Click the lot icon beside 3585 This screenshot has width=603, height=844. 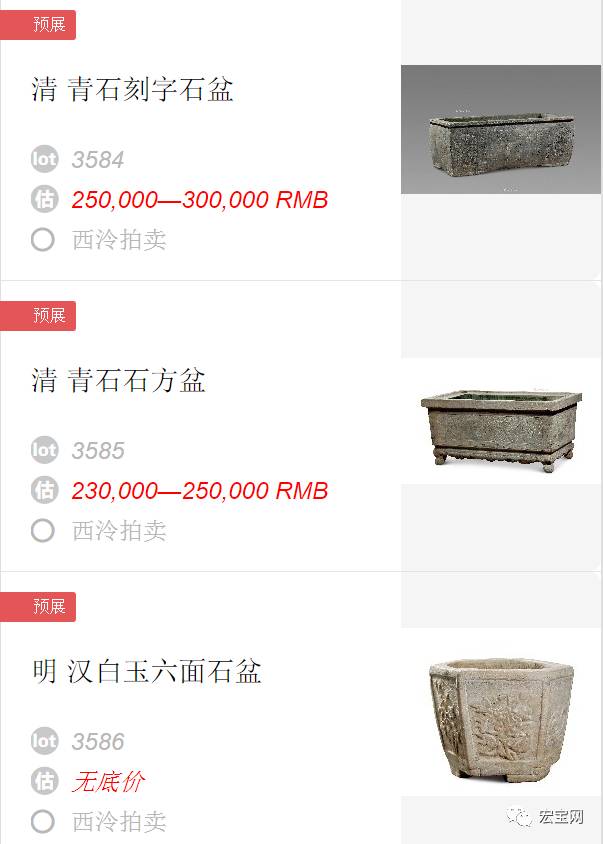pos(44,450)
